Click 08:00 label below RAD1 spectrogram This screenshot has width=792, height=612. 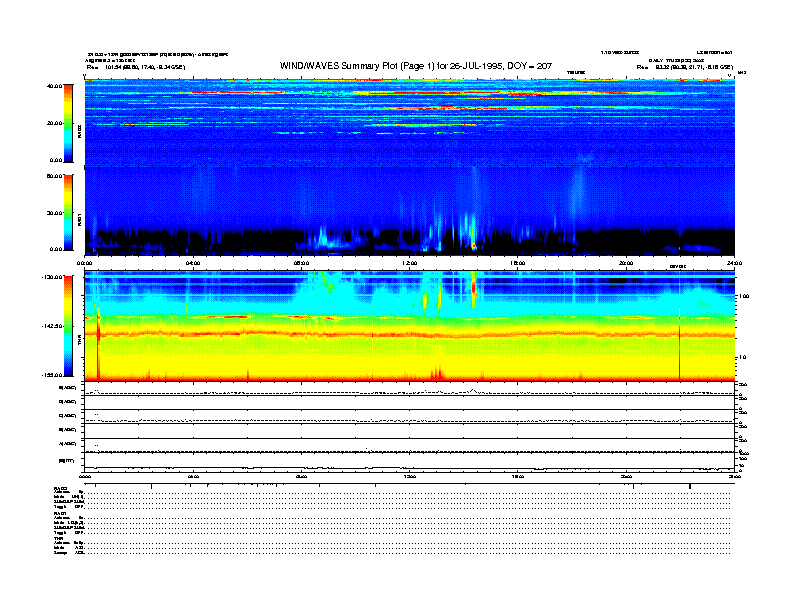pyautogui.click(x=301, y=263)
